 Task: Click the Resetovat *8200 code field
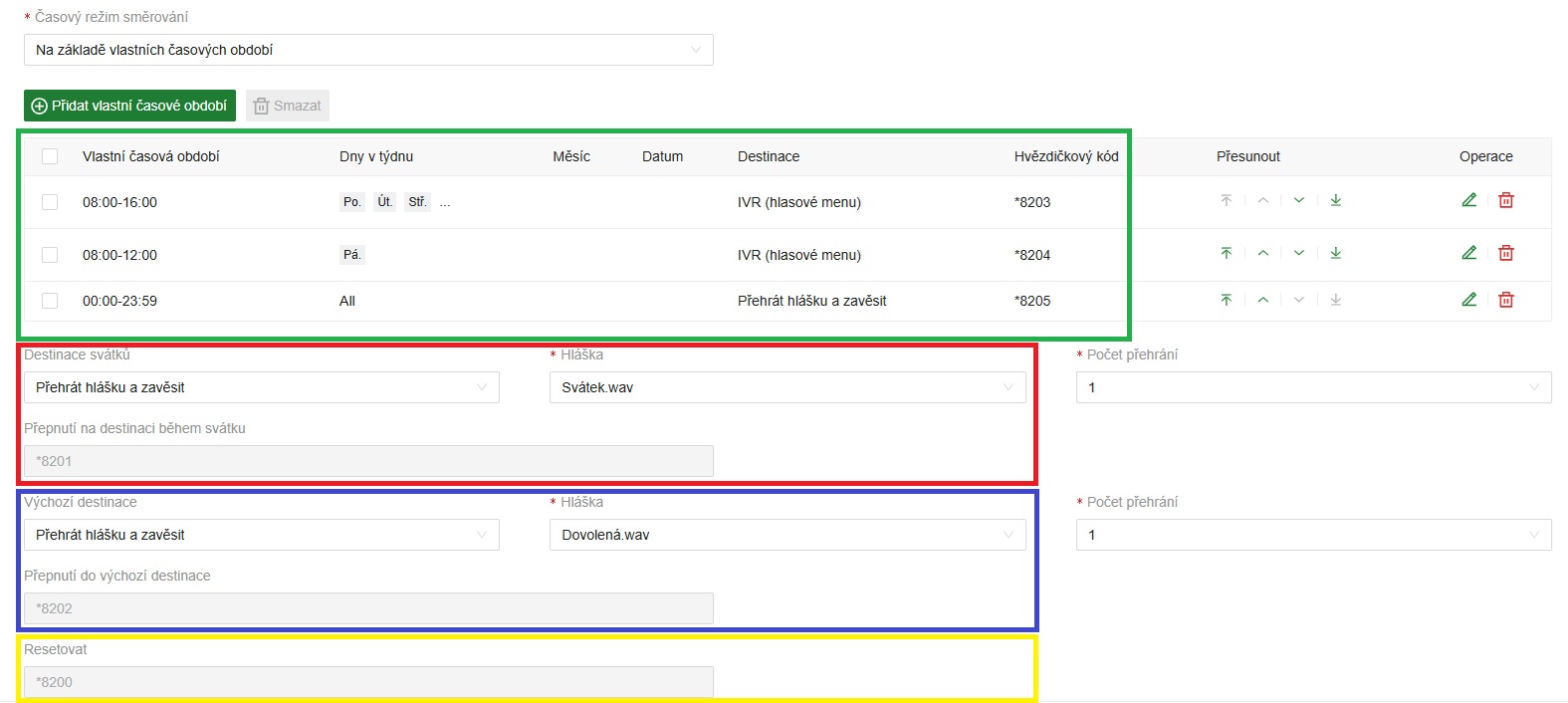coord(368,682)
